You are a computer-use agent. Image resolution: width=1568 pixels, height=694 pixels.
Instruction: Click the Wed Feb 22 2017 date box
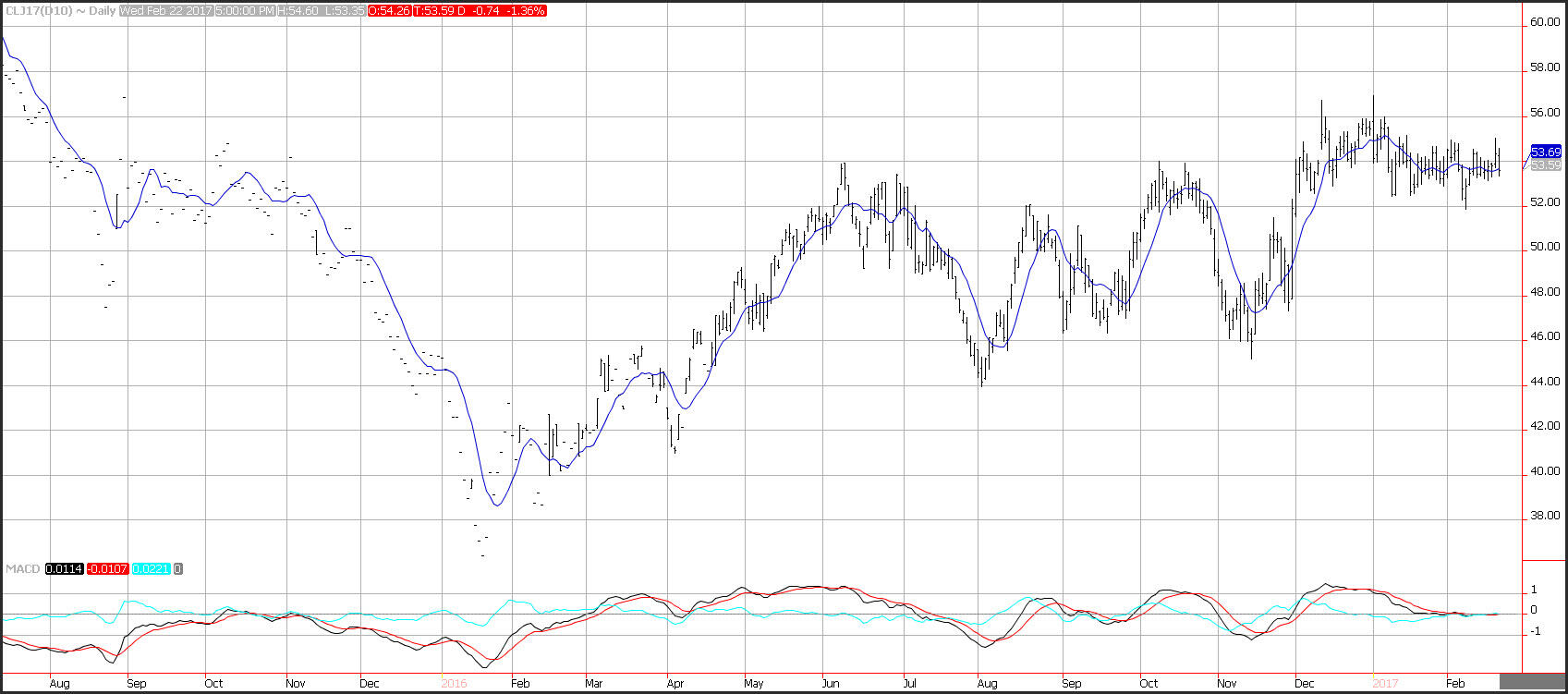coord(166,10)
